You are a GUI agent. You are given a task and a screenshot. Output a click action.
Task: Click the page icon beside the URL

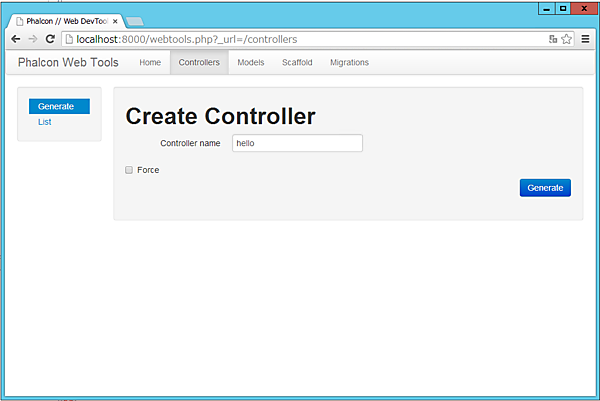(x=69, y=39)
